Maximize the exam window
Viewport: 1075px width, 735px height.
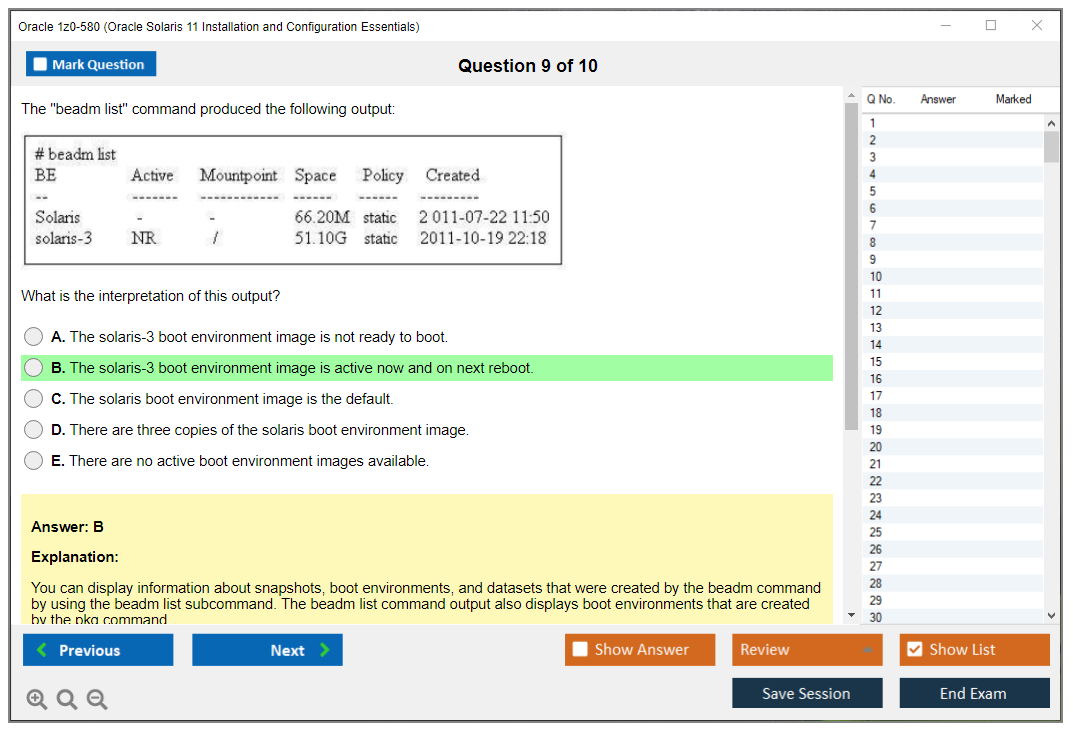[990, 26]
